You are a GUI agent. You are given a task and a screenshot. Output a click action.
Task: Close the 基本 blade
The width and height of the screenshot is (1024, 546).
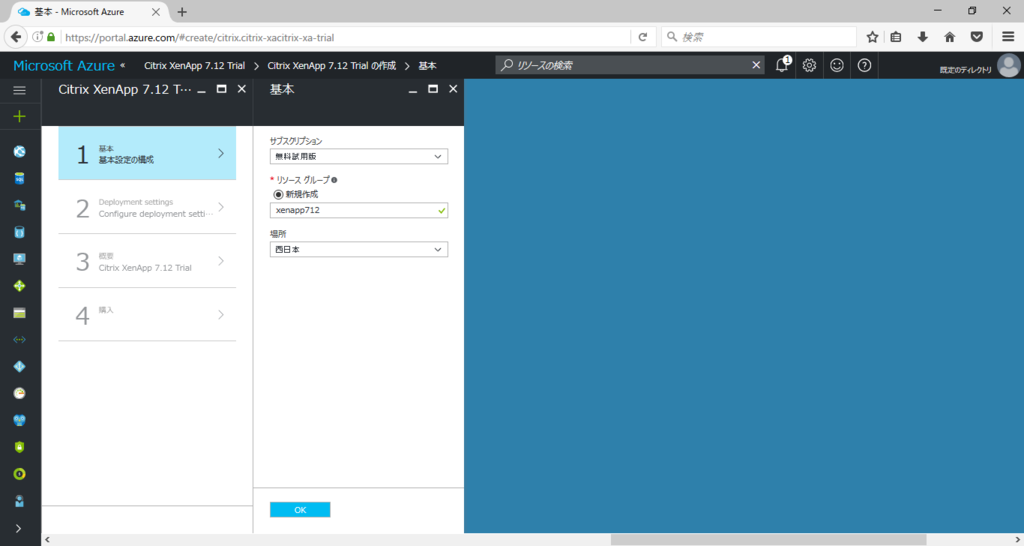453,89
